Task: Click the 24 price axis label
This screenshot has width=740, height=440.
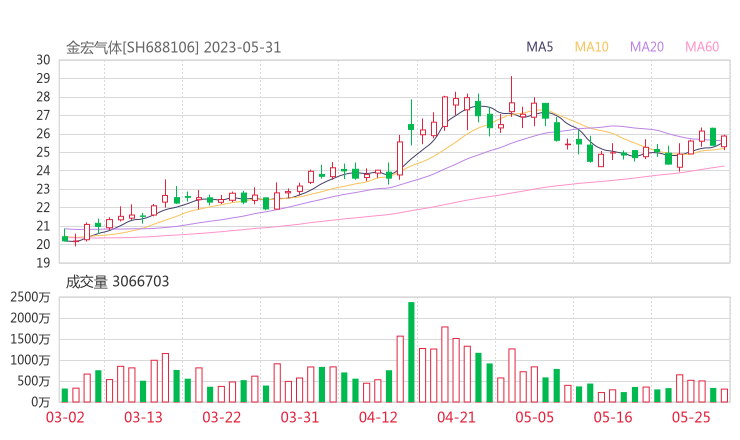Action: tap(43, 170)
